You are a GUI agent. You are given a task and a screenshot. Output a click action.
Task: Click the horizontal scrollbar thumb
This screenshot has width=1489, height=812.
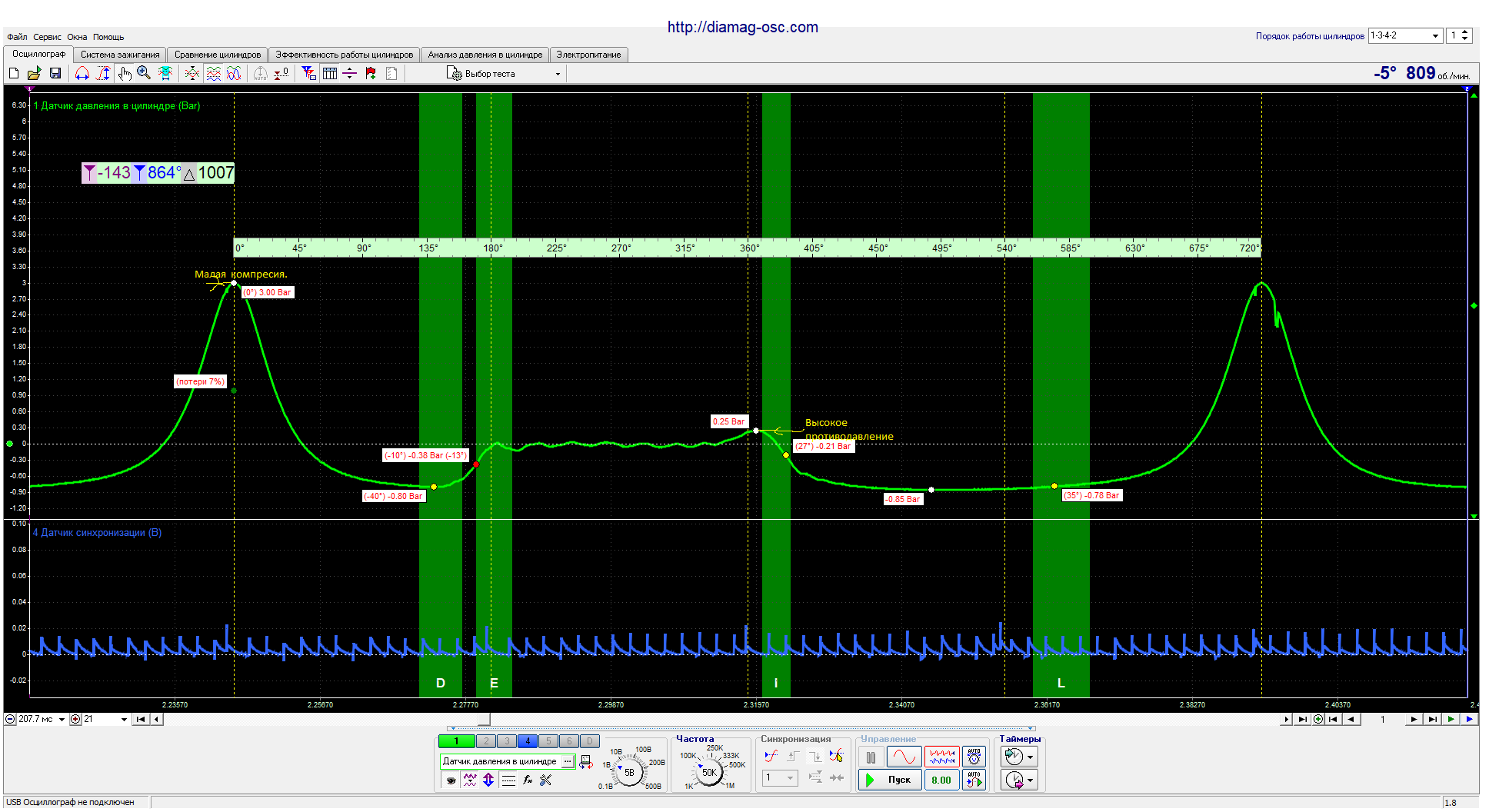[x=484, y=720]
